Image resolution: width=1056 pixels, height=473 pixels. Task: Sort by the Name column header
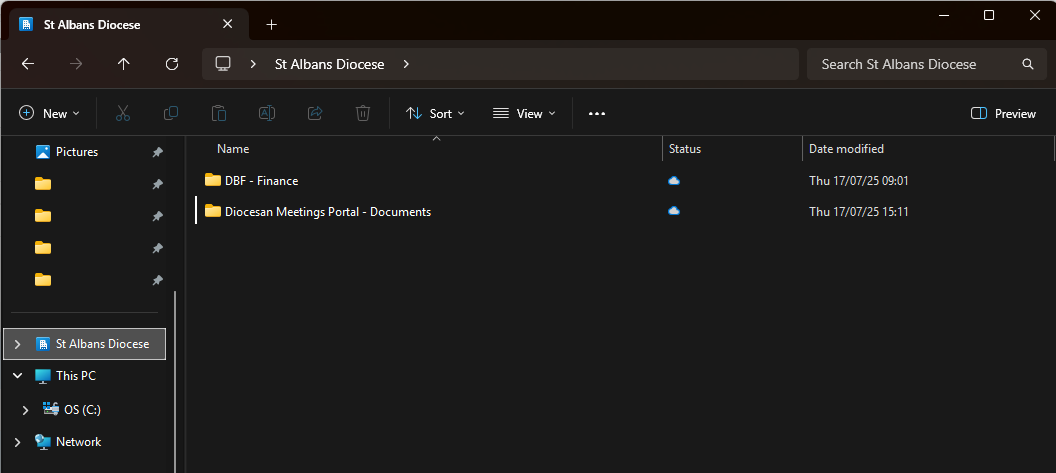coord(233,149)
